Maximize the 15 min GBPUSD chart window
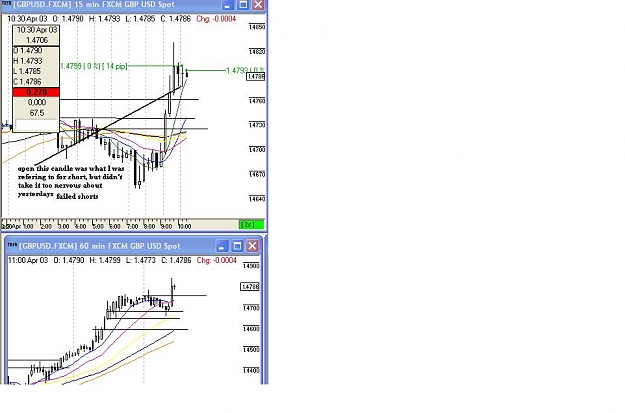Image resolution: width=625 pixels, height=413 pixels. (x=243, y=5)
